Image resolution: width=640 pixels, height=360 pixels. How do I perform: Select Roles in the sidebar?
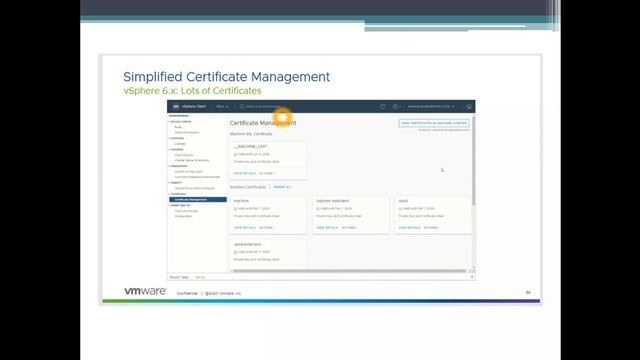tap(178, 127)
